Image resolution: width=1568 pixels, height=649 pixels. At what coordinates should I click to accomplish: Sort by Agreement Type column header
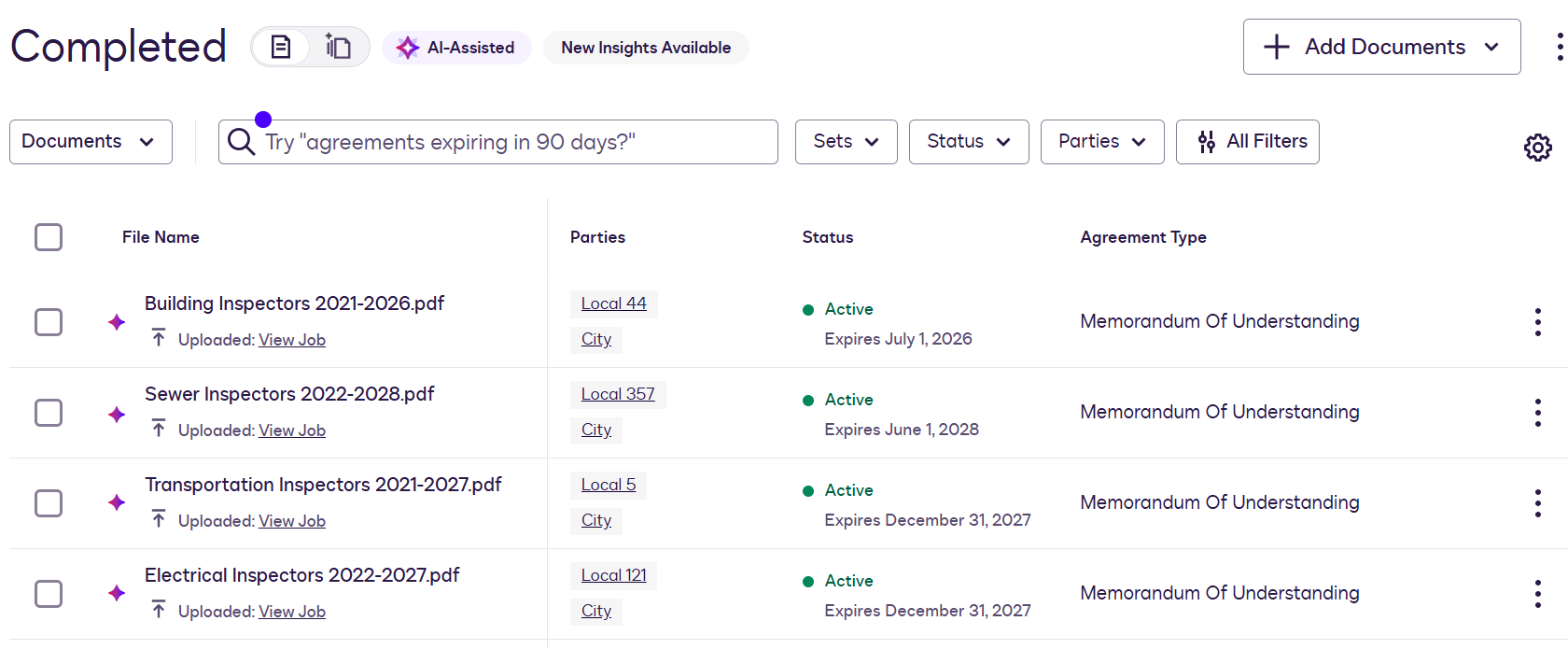tap(1143, 237)
